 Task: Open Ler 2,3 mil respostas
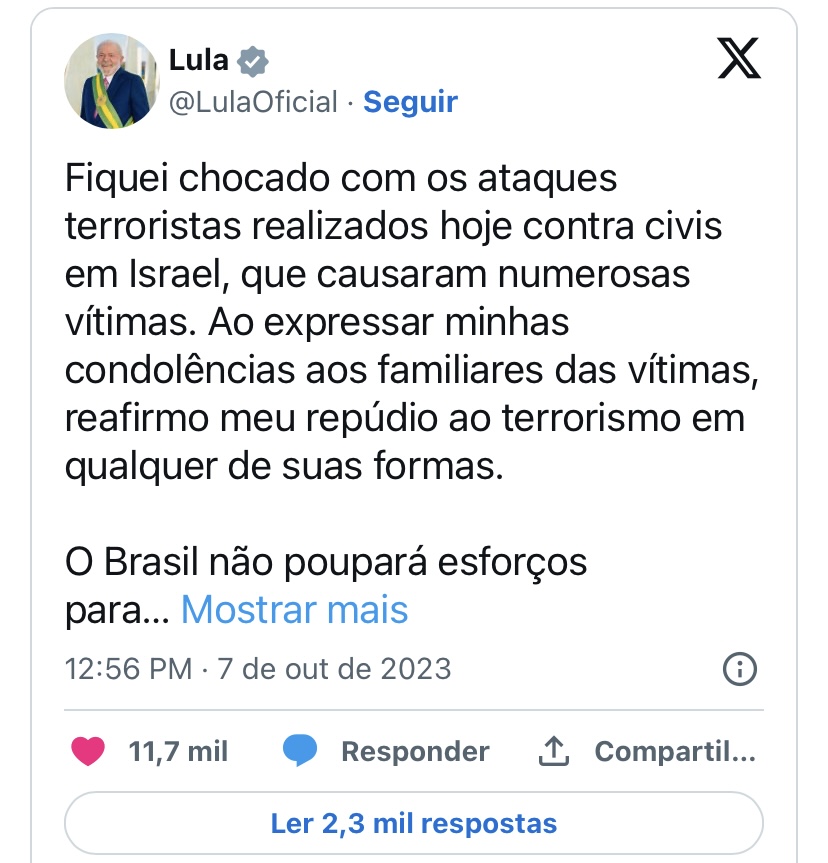[x=414, y=824]
